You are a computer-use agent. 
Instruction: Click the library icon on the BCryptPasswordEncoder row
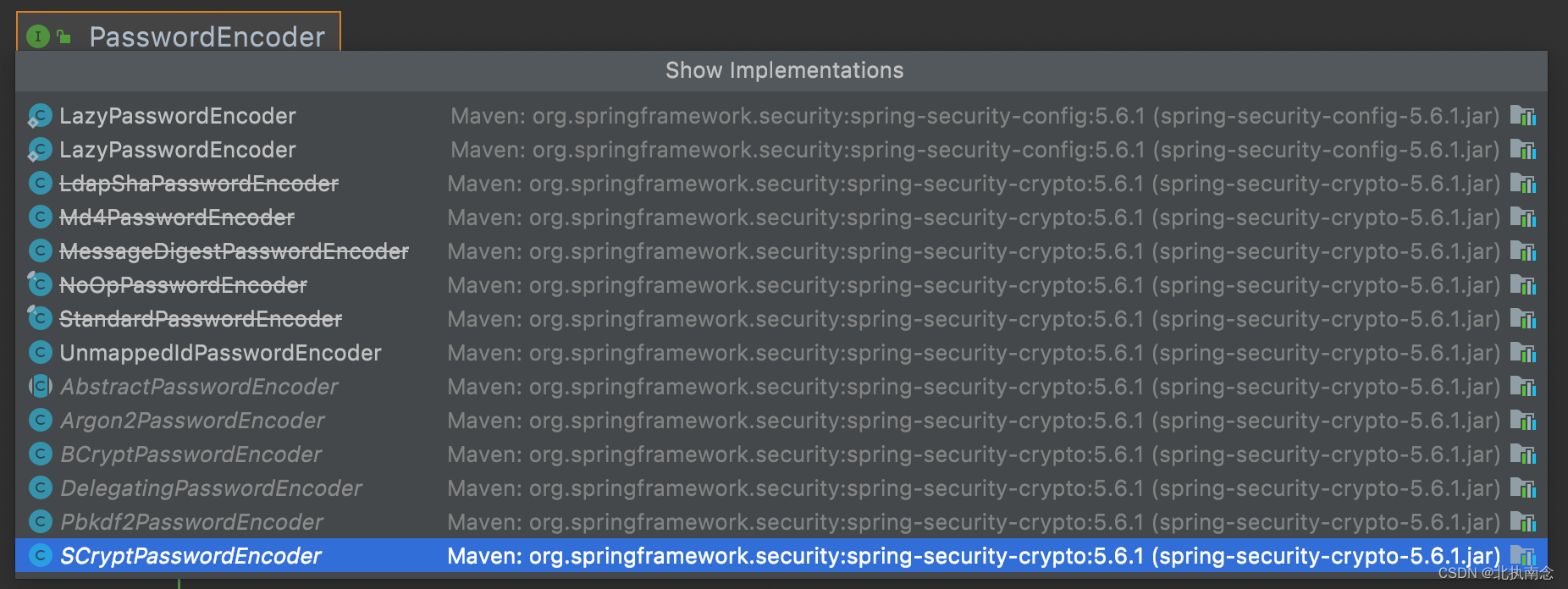click(x=1523, y=454)
